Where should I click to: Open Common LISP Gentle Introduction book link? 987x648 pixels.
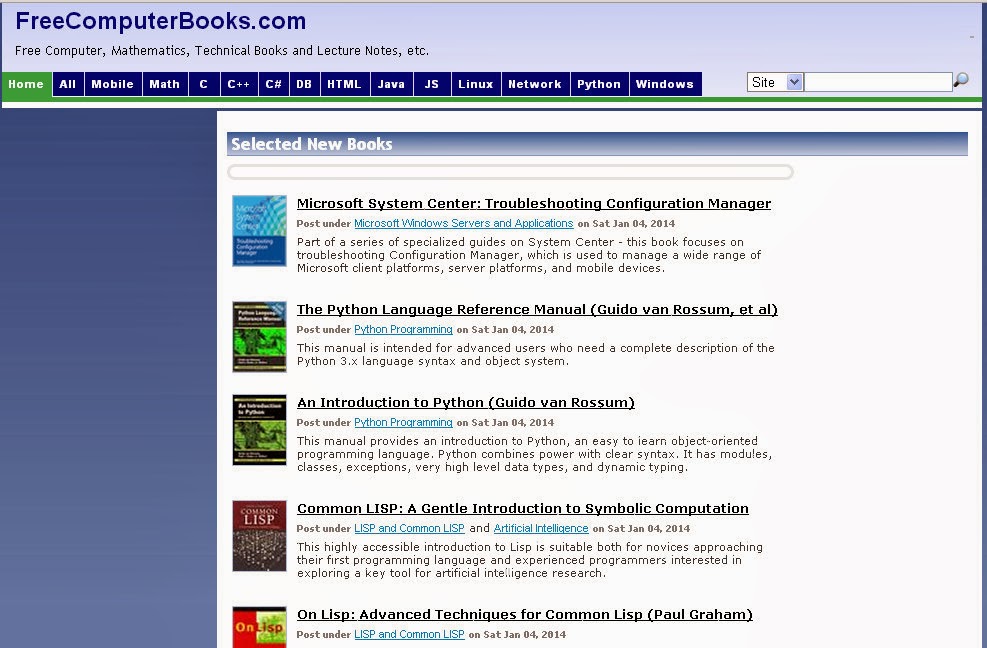tap(522, 508)
